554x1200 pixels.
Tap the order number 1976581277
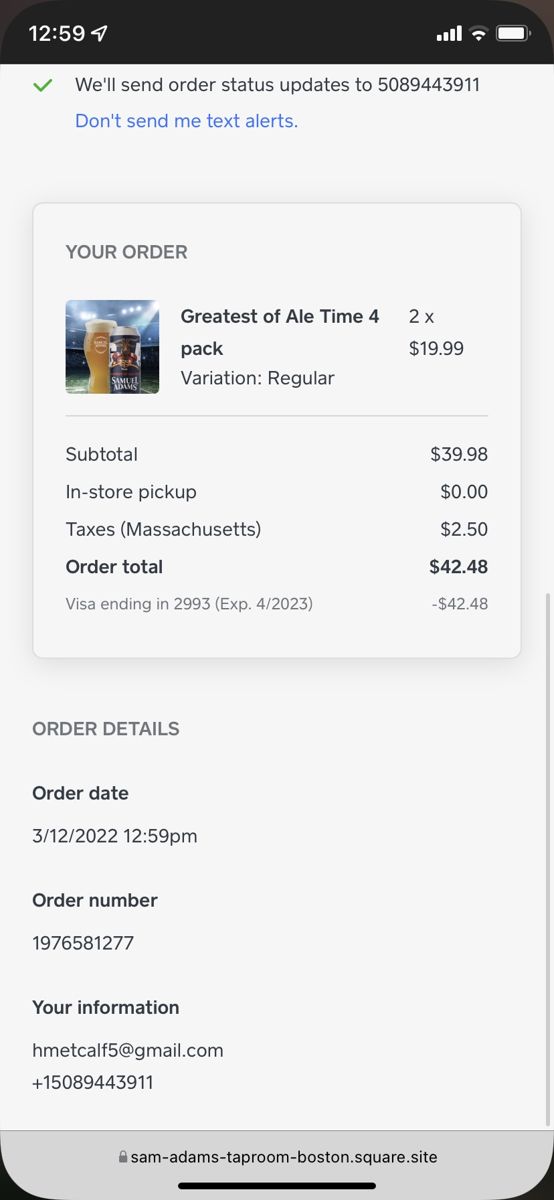point(83,943)
